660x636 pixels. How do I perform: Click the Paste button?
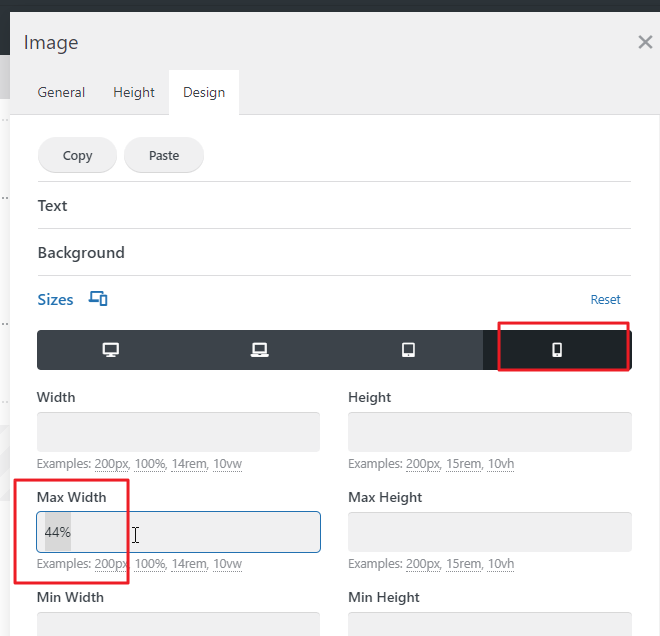(164, 155)
